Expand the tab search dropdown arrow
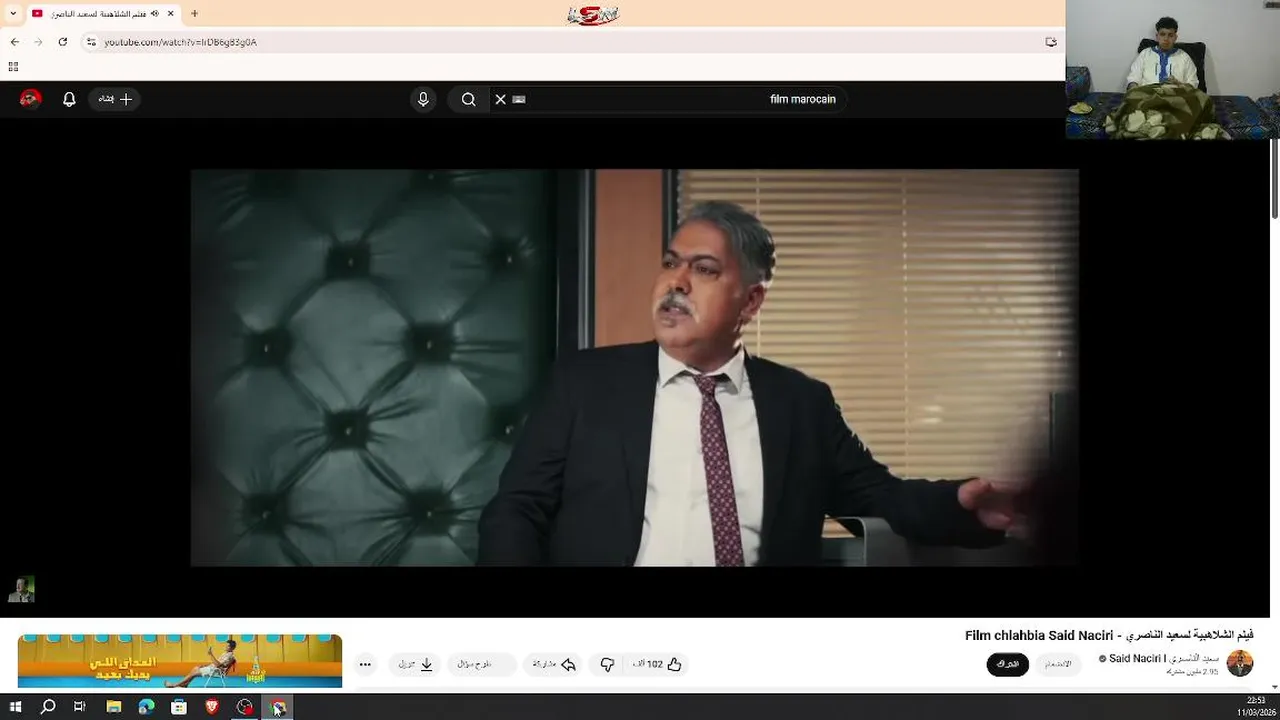Screen dimensions: 1280x720 [x=13, y=13]
